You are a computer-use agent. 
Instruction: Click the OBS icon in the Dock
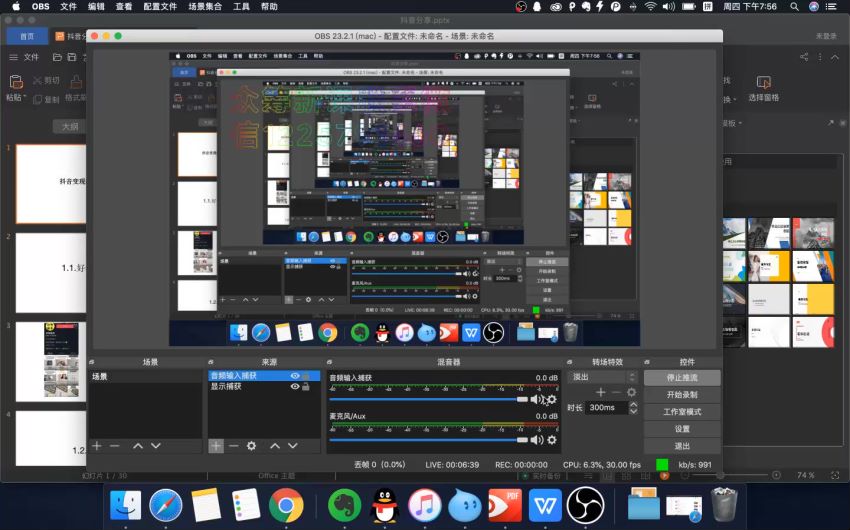pyautogui.click(x=585, y=505)
